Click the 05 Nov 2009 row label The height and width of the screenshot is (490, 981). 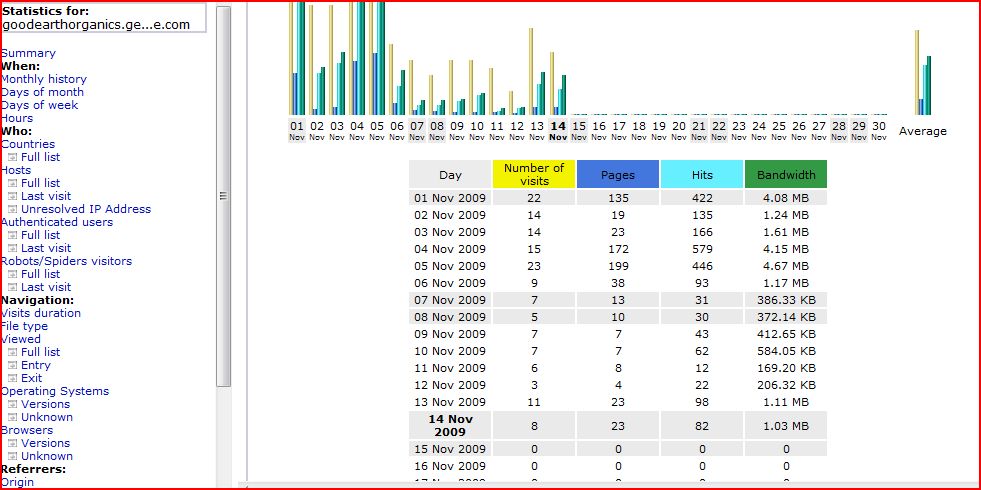(x=450, y=266)
